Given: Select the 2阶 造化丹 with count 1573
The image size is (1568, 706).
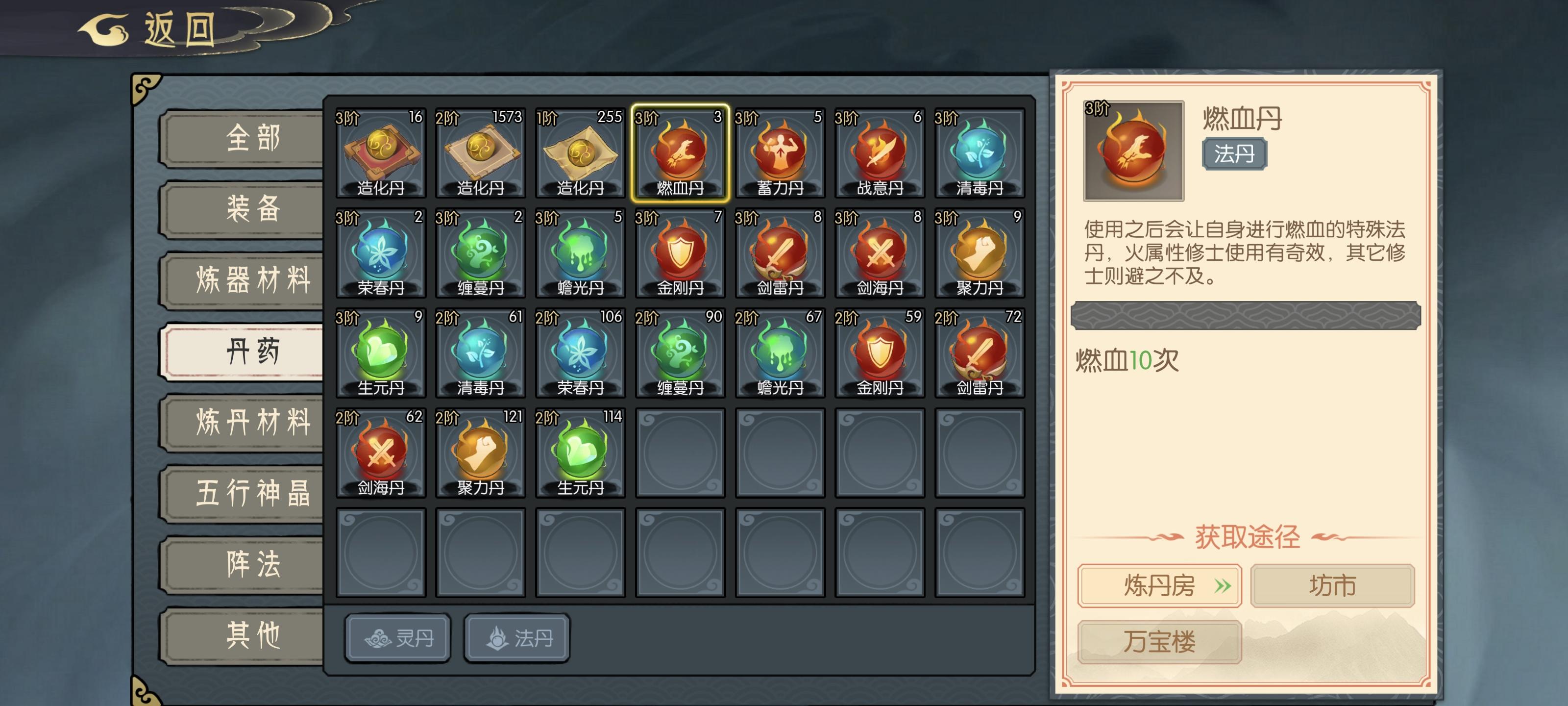Looking at the screenshot, I should coord(480,153).
